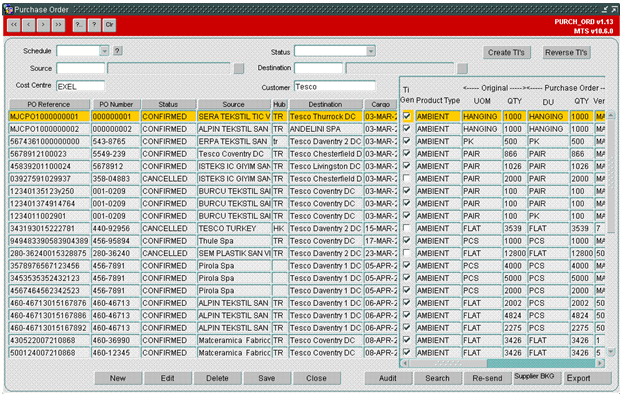The width and height of the screenshot is (620, 395).
Task: Click the Cargo date 15-MAR cell
Action: [381, 229]
